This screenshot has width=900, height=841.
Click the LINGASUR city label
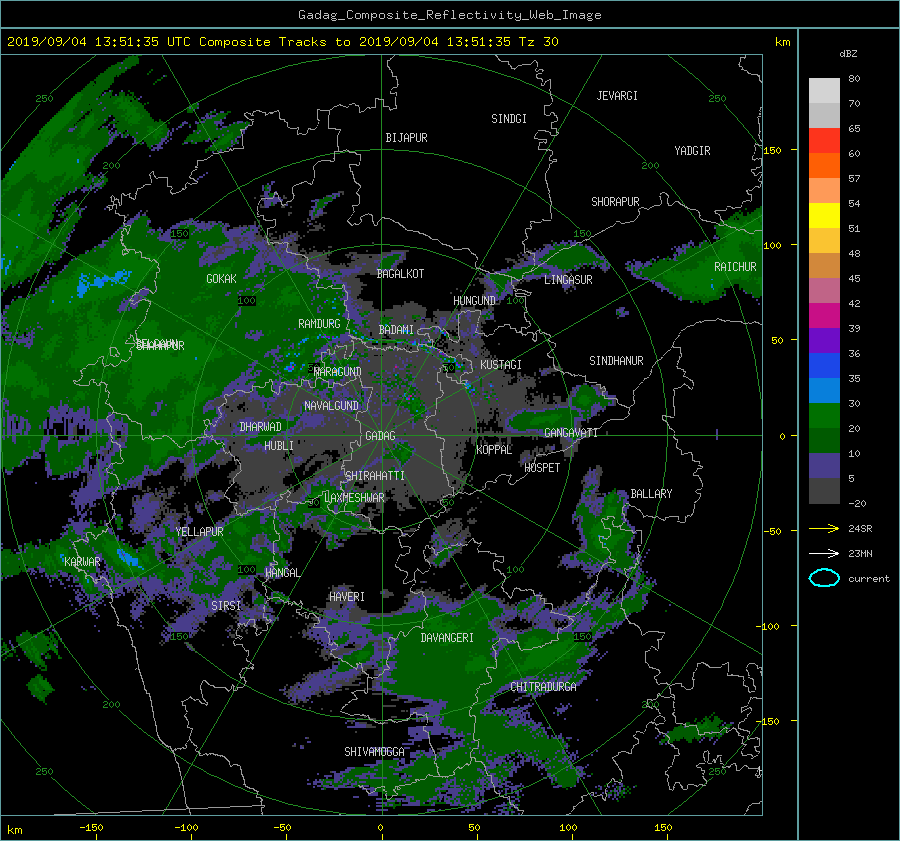pyautogui.click(x=568, y=280)
